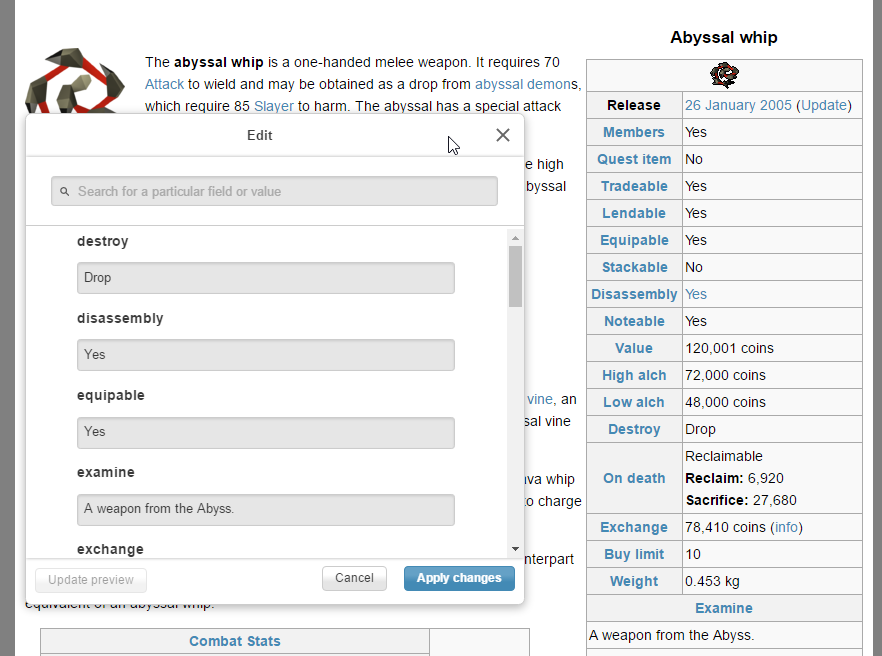Focus the field search box

pos(280,191)
